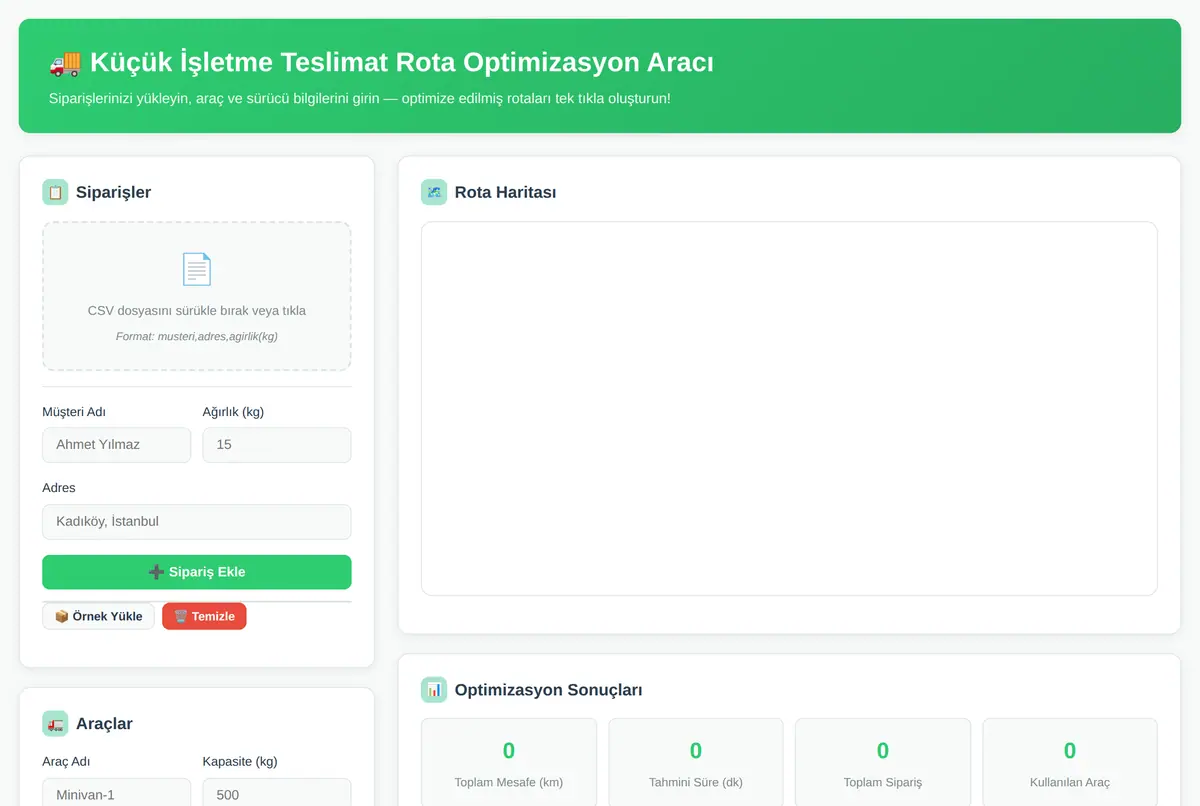Click the truck icon beside Araçlar heading
1200x806 pixels.
click(x=55, y=724)
